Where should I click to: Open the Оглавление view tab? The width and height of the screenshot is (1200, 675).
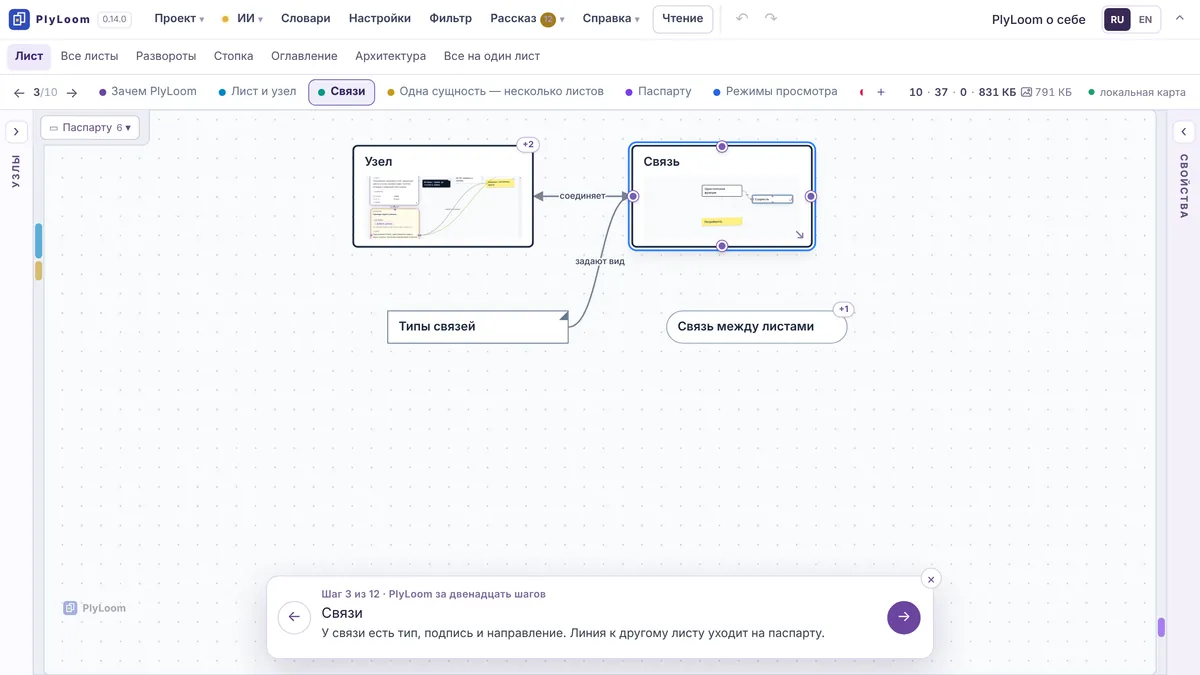[x=304, y=56]
